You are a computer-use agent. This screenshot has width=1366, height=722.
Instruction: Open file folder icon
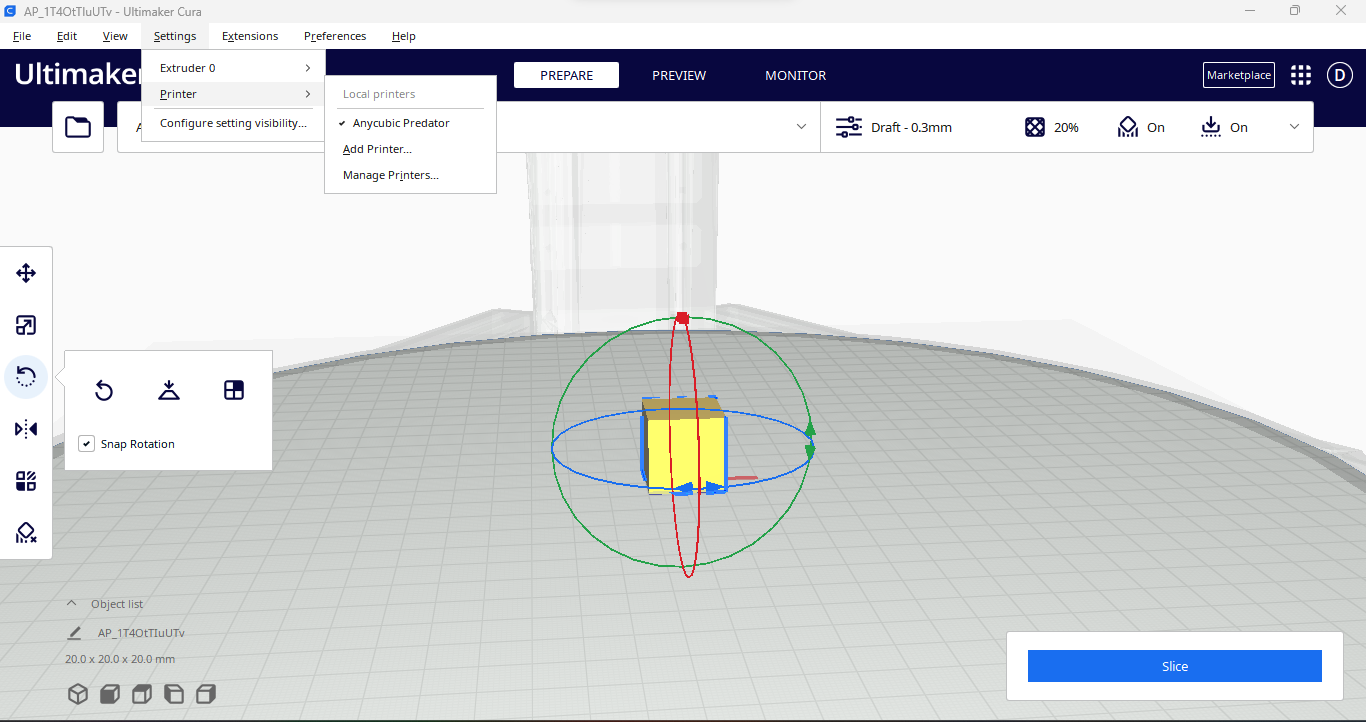(78, 127)
